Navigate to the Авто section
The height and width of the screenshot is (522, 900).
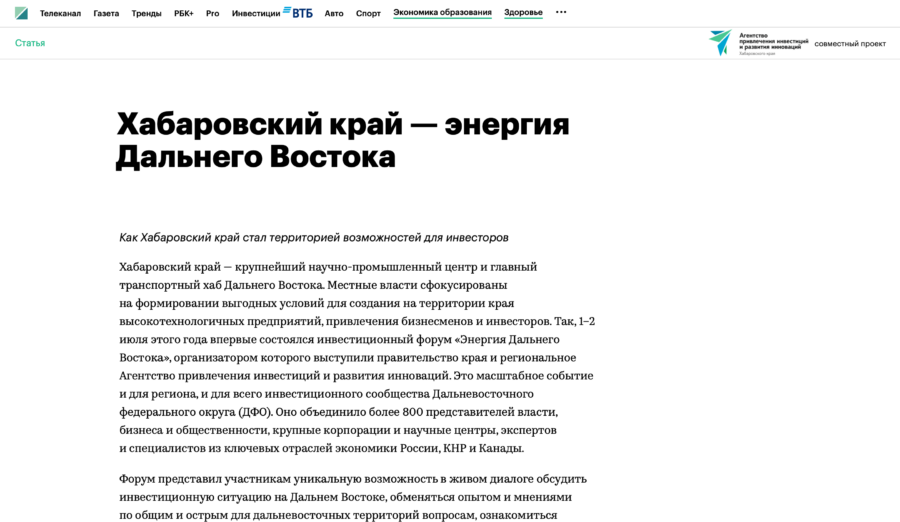click(x=334, y=13)
